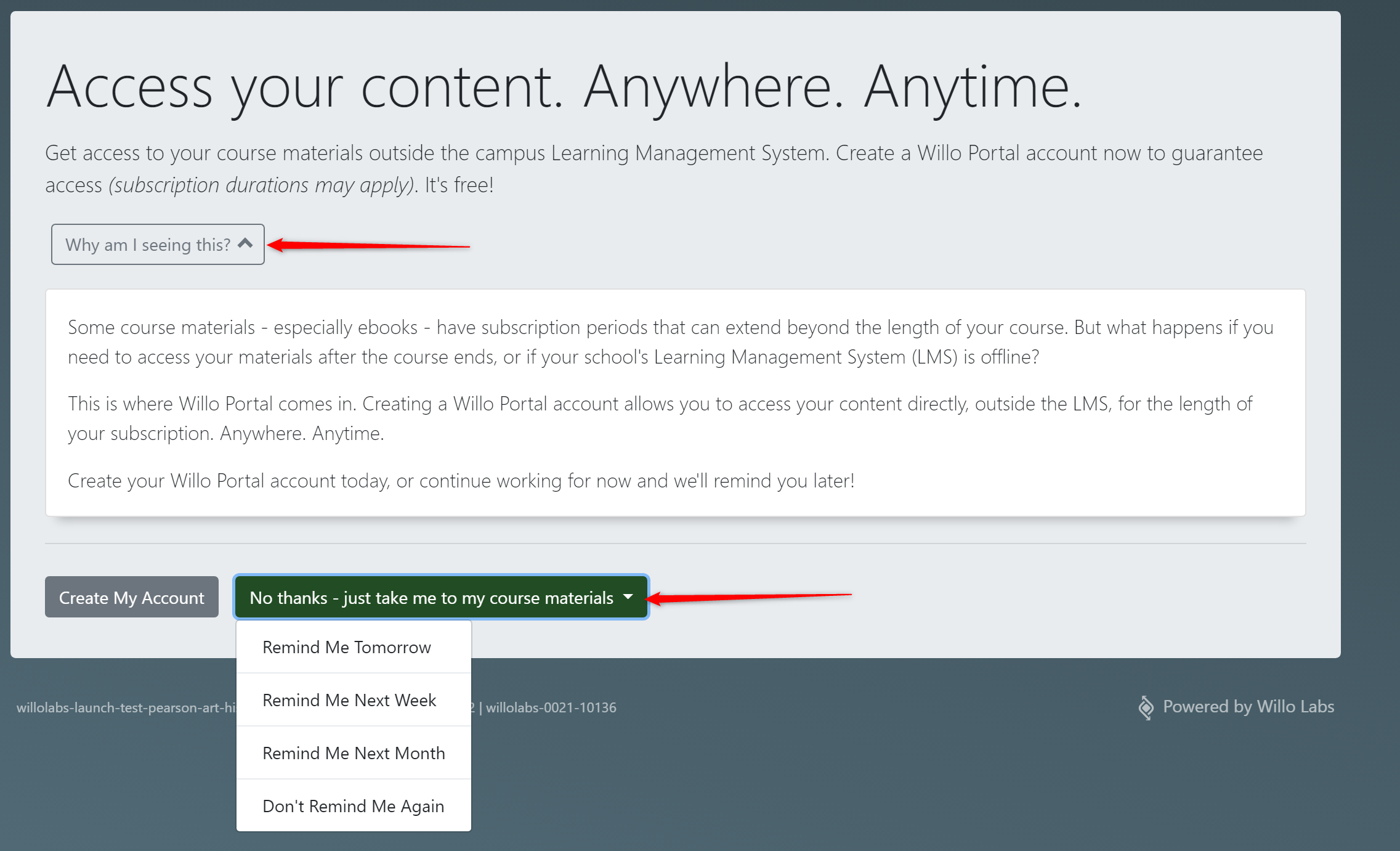The width and height of the screenshot is (1400, 851).
Task: Choose Remind Me Next Week
Action: click(x=354, y=700)
